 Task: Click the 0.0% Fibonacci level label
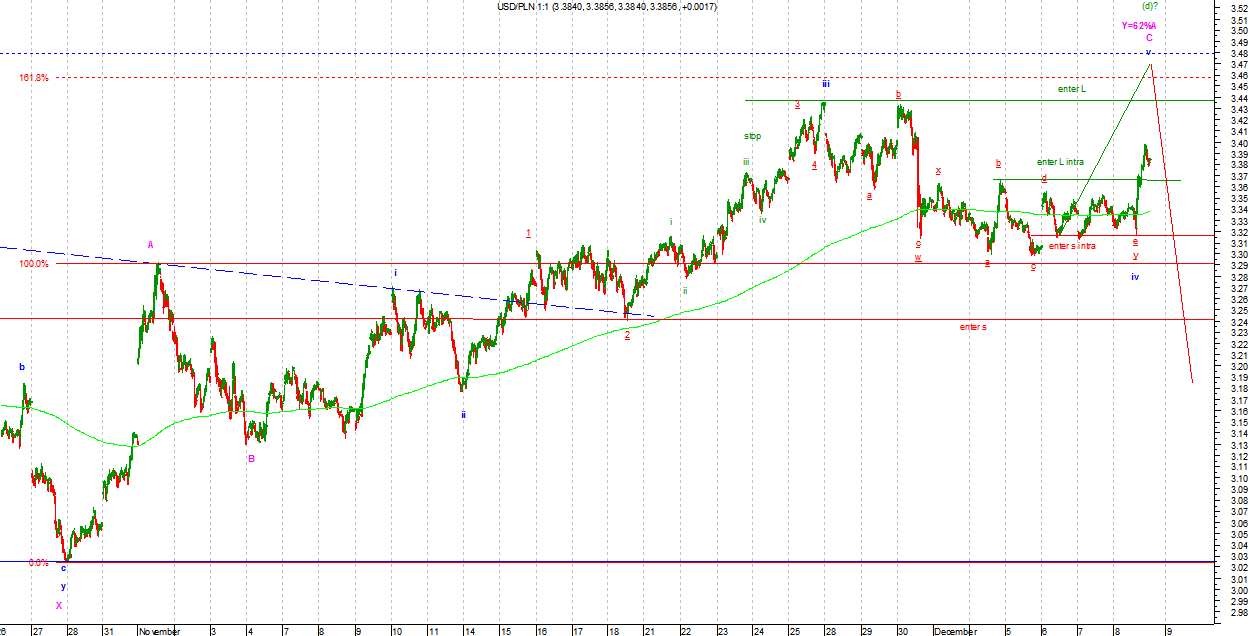tap(38, 563)
